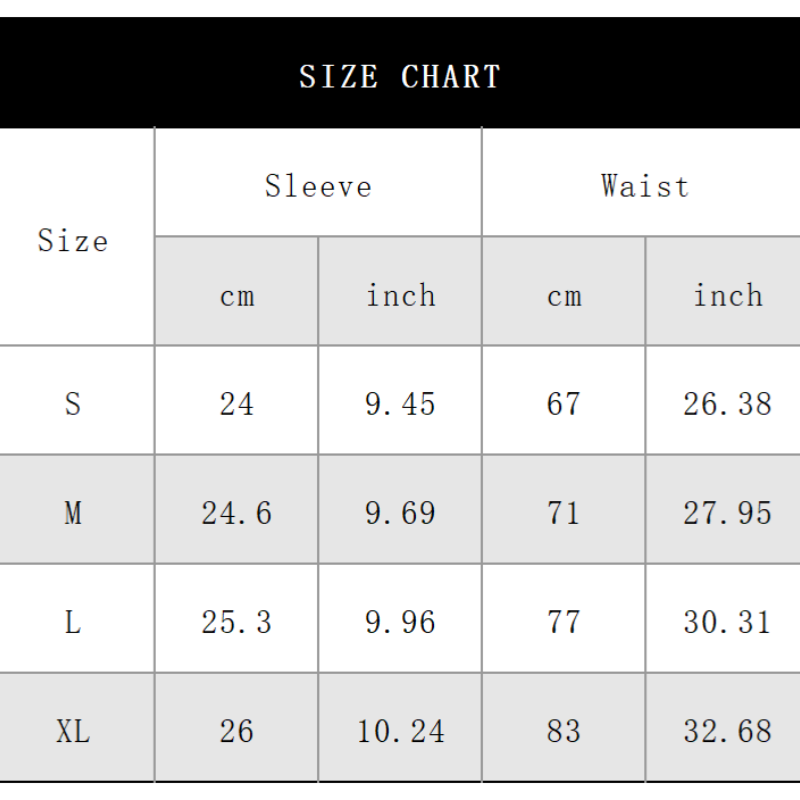The image size is (800, 800).
Task: Select the Size column header
Action: 73,241
